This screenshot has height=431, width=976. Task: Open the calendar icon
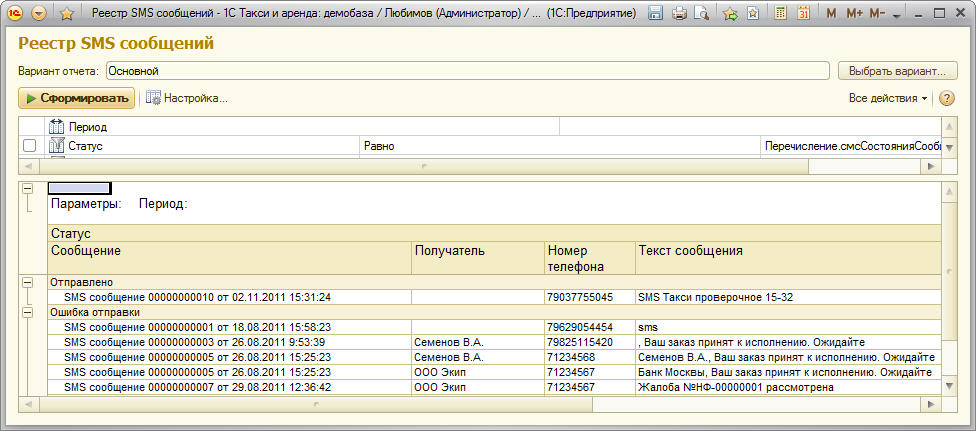pos(802,14)
